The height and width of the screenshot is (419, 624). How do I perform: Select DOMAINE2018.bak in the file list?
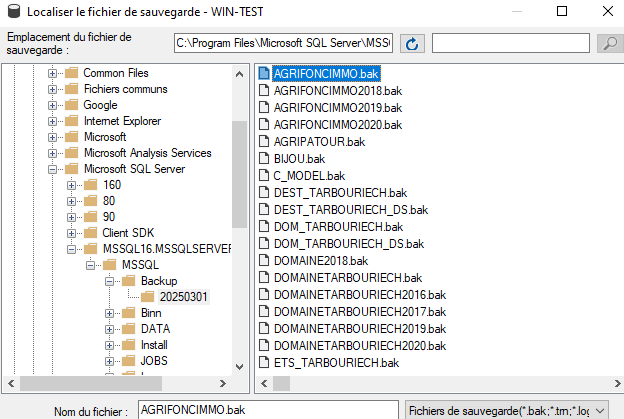coord(313,260)
